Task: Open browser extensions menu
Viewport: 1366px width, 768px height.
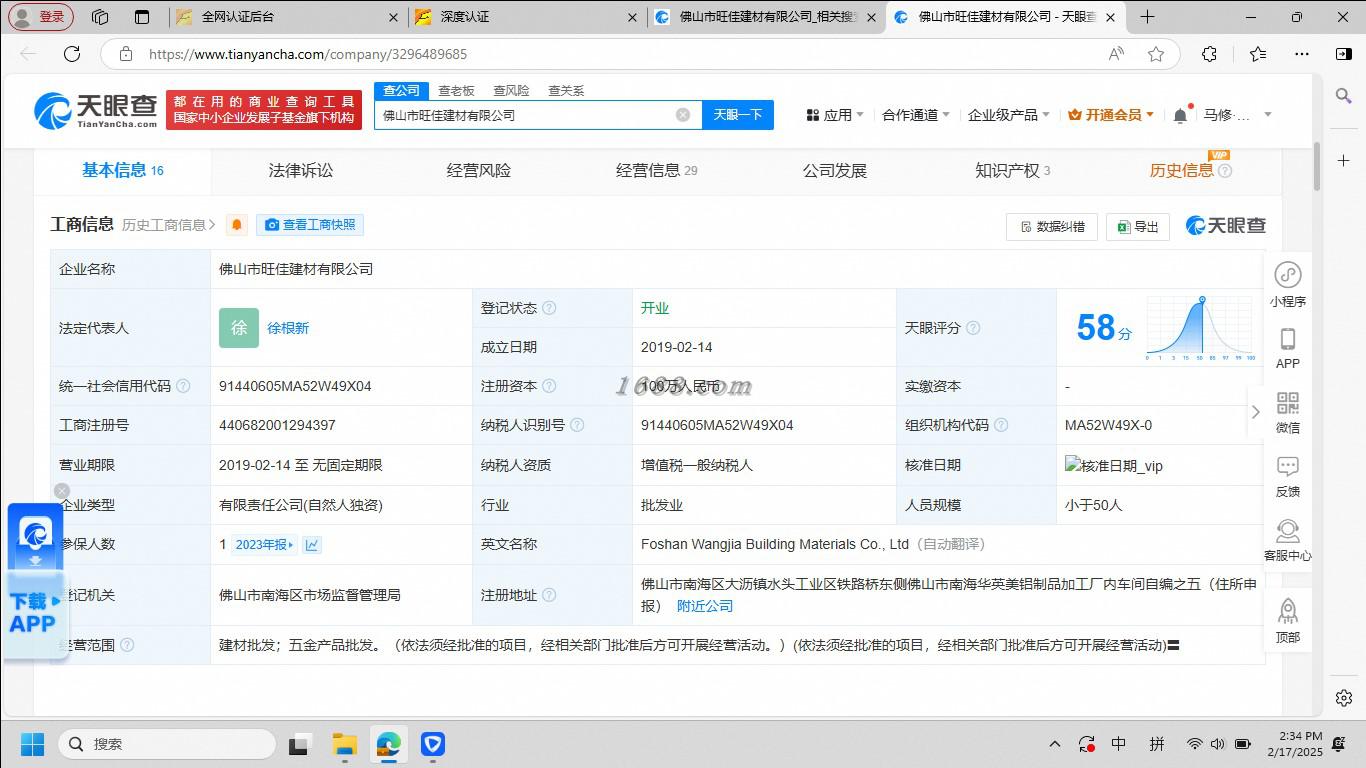Action: [x=1209, y=54]
